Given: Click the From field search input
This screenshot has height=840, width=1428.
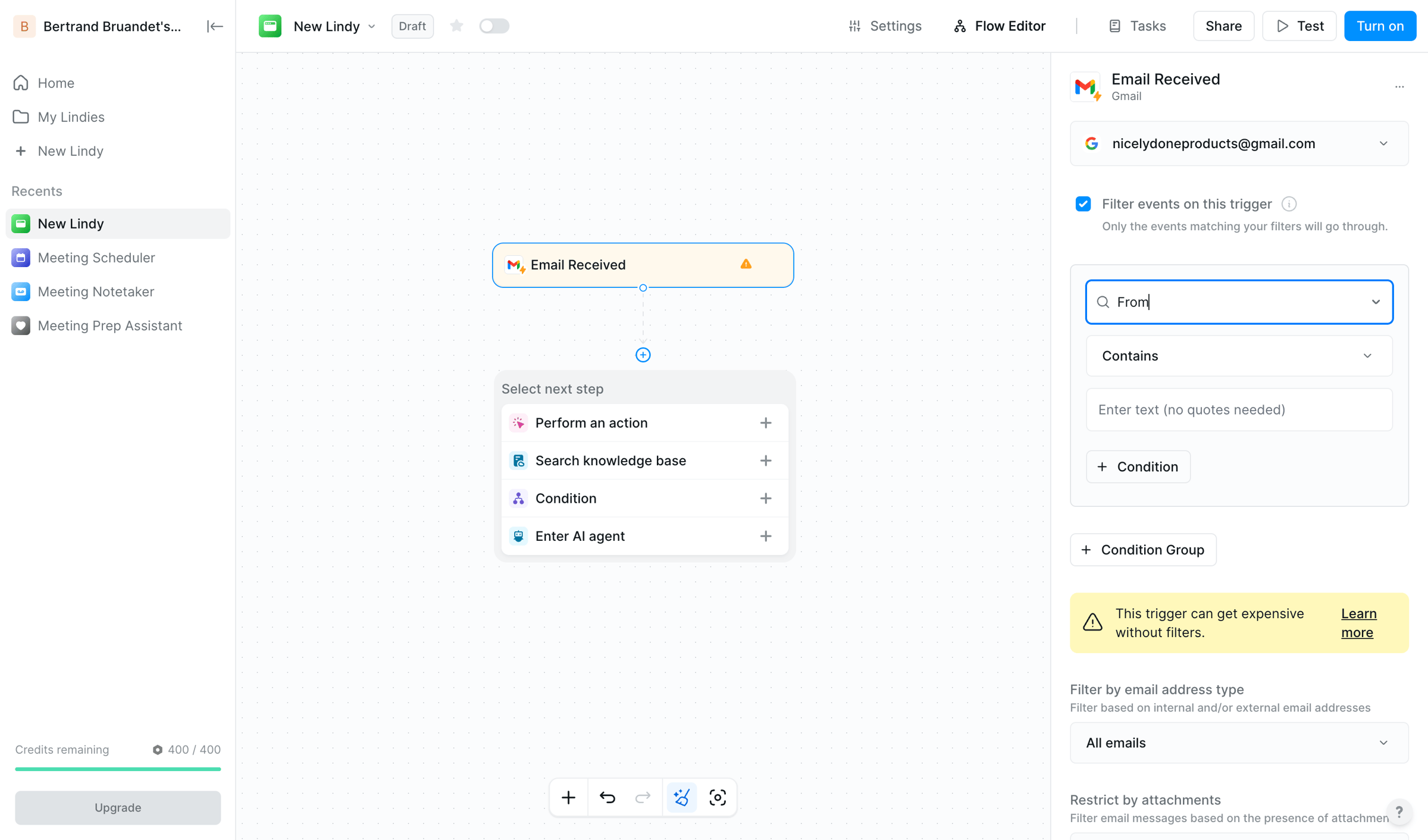Looking at the screenshot, I should [1239, 302].
